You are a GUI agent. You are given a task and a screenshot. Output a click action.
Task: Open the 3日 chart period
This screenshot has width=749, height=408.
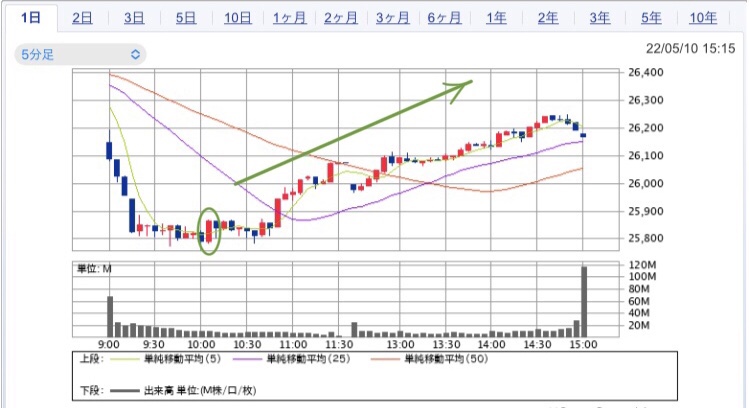(134, 18)
